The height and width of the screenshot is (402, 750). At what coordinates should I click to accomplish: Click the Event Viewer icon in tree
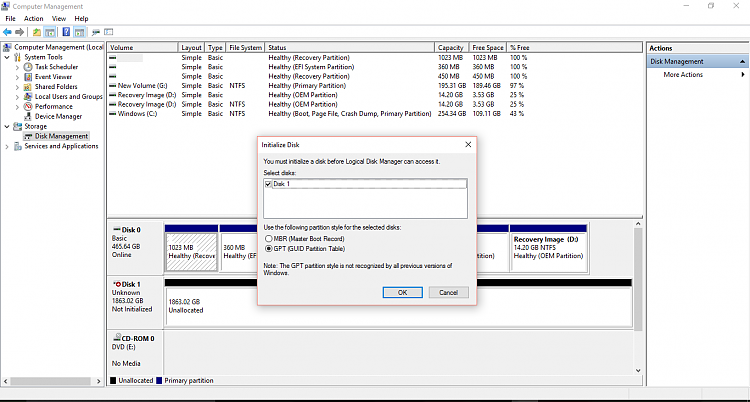coord(28,77)
